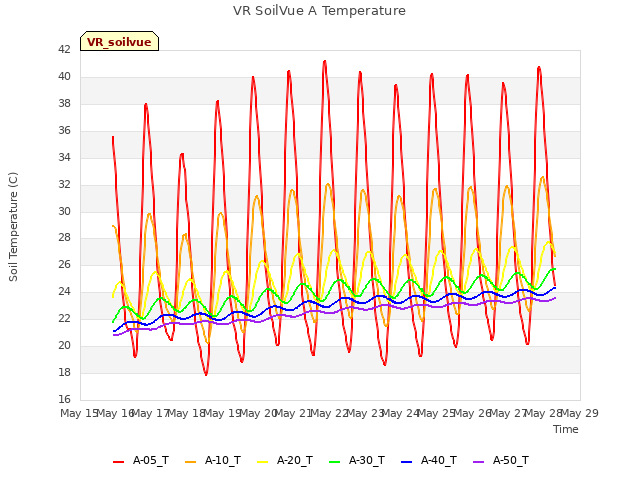Viewport: 640px width, 480px height.
Task: Click the 40 y-axis tick label
Action: (x=64, y=76)
